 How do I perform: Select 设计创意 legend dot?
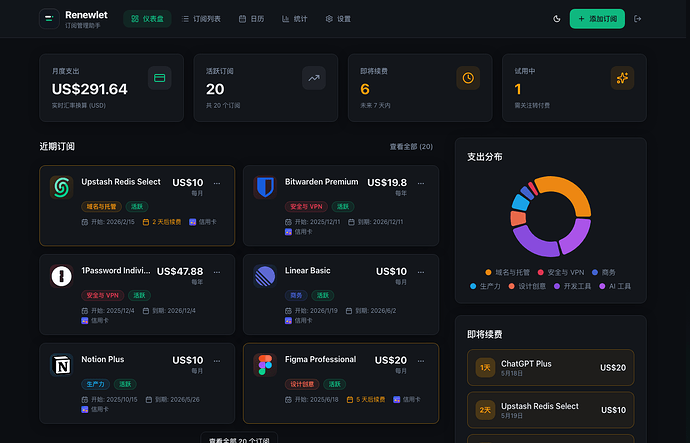tap(511, 286)
